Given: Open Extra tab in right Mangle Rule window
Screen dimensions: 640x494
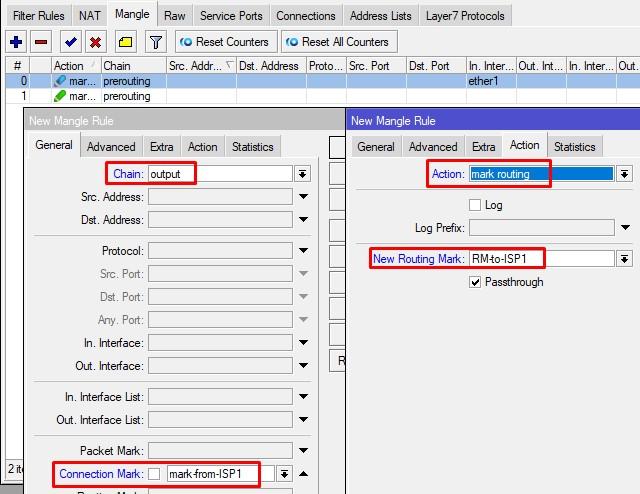Looking at the screenshot, I should click(484, 147).
